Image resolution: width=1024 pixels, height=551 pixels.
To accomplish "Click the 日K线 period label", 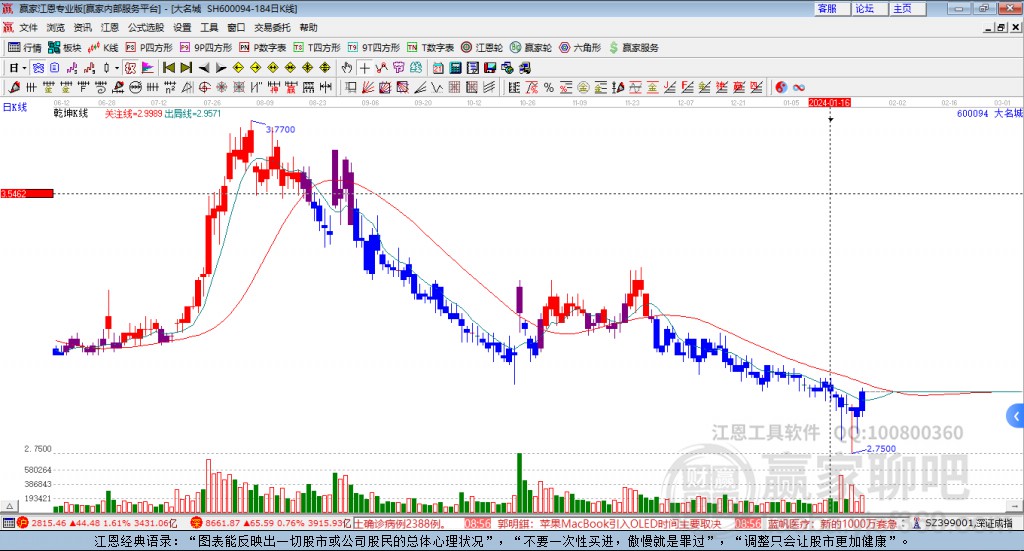I will [15, 107].
